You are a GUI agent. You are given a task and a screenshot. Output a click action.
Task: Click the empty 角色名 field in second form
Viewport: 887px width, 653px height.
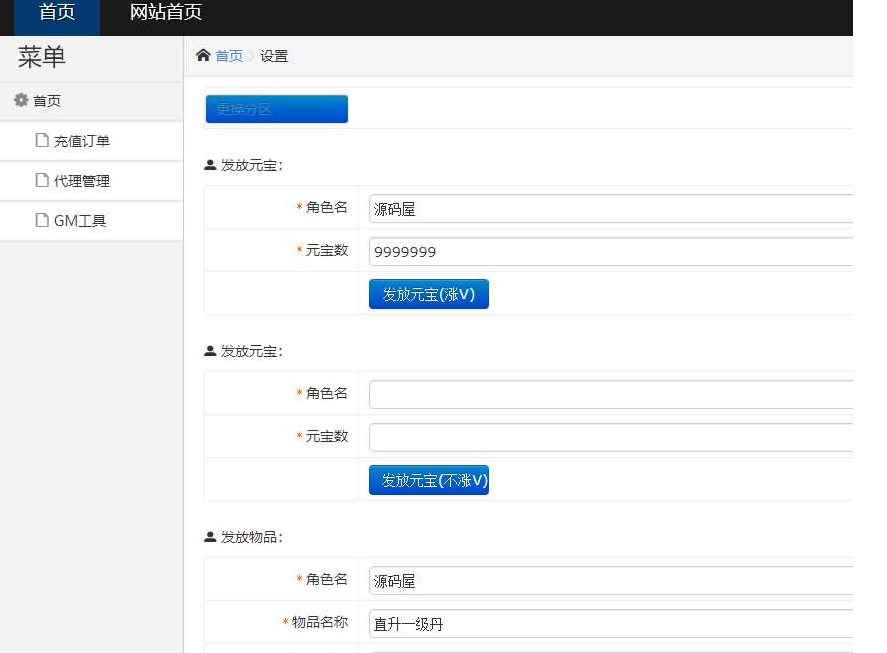pyautogui.click(x=610, y=395)
